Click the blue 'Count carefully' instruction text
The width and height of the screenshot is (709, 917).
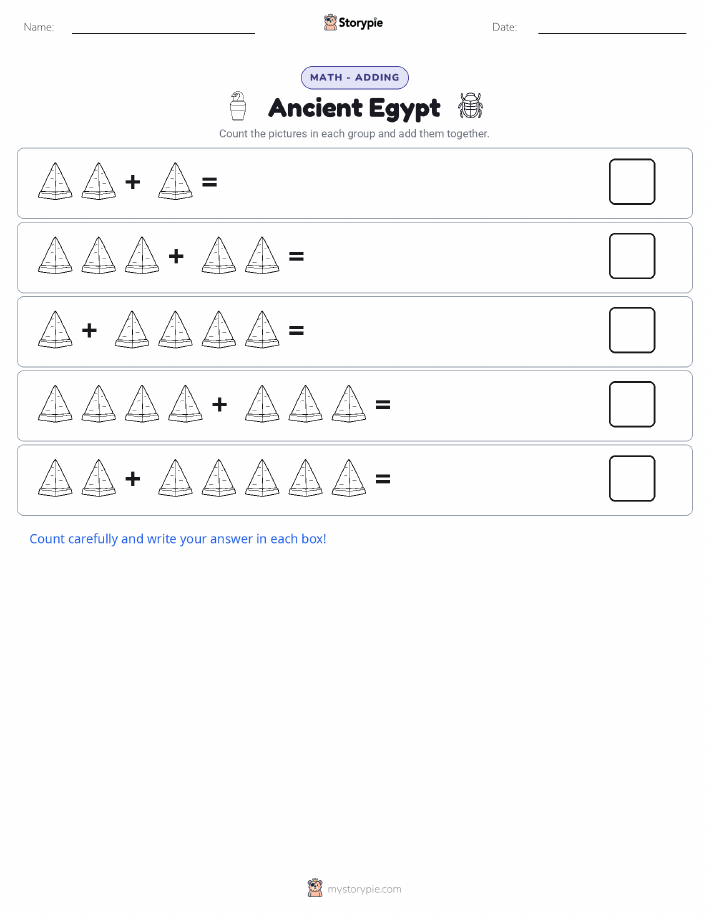coord(178,539)
